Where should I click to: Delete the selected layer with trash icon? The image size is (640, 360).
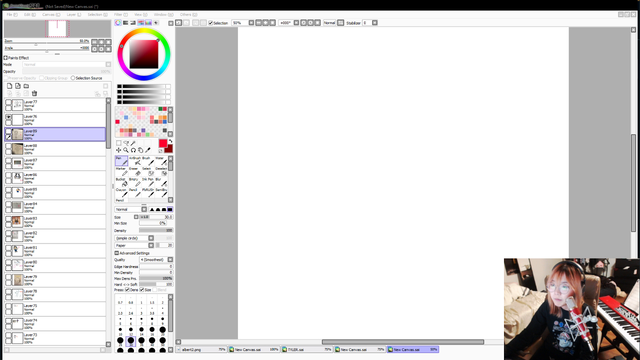pos(34,93)
